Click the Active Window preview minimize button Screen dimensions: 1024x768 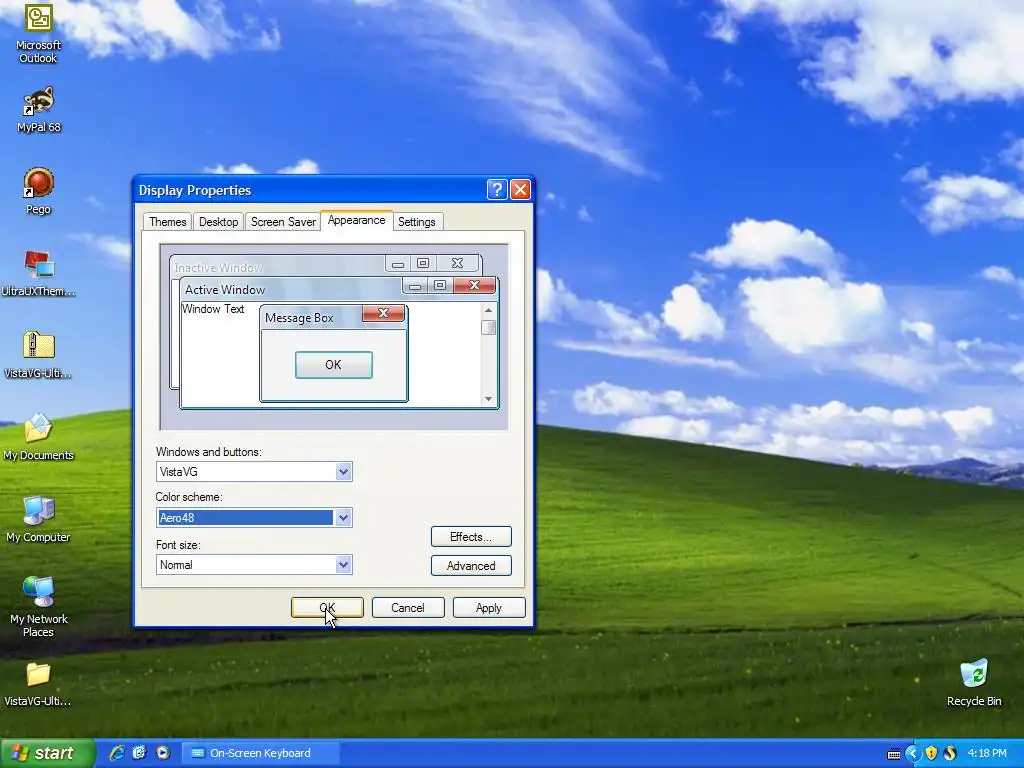coord(415,285)
